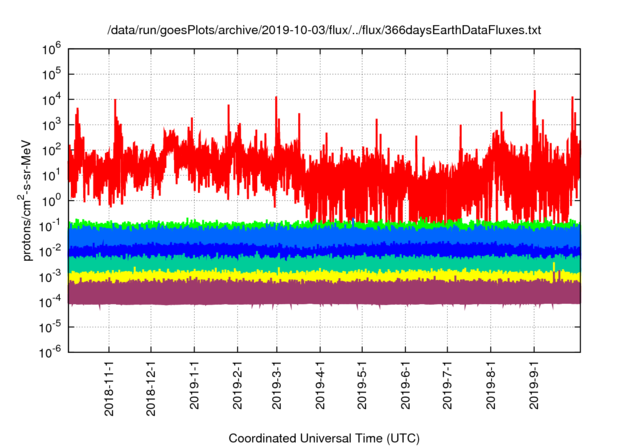The width and height of the screenshot is (640, 448).
Task: Click the 2018-11-1 date tick label
Action: click(x=109, y=387)
